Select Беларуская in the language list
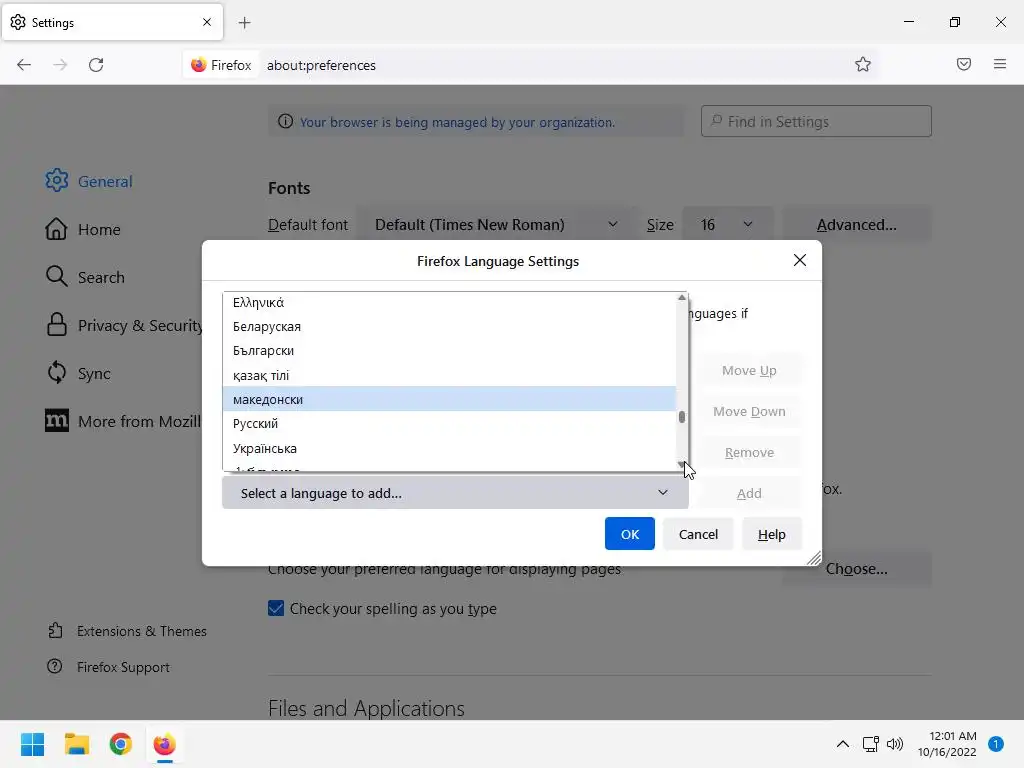Image resolution: width=1024 pixels, height=768 pixels. [449, 327]
